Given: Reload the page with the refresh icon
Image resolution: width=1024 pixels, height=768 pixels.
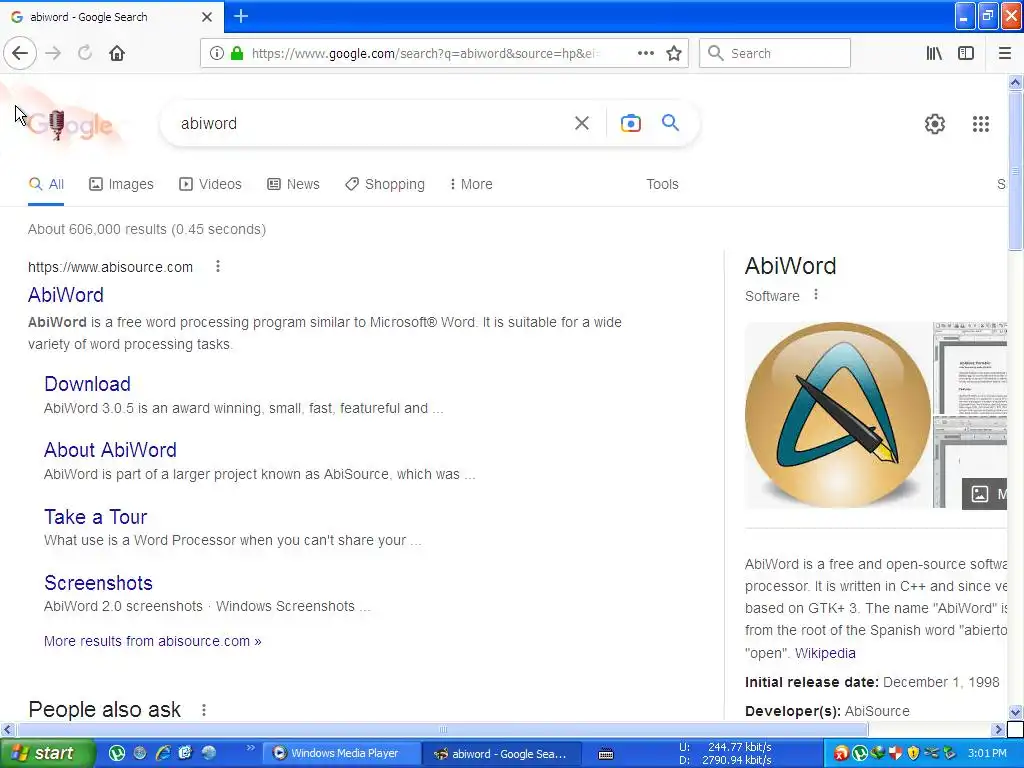Looking at the screenshot, I should [x=85, y=54].
